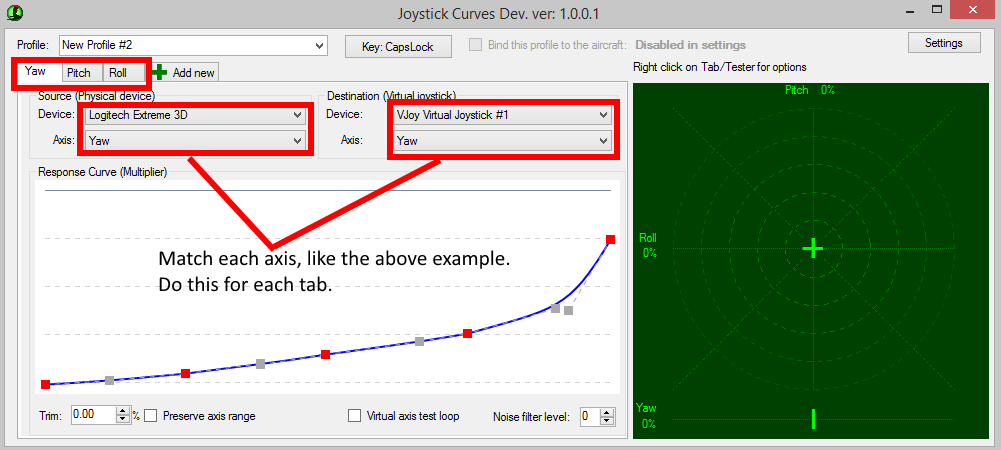The width and height of the screenshot is (1001, 450).
Task: Open destination Axis dropdown set to Yaw
Action: [x=502, y=140]
